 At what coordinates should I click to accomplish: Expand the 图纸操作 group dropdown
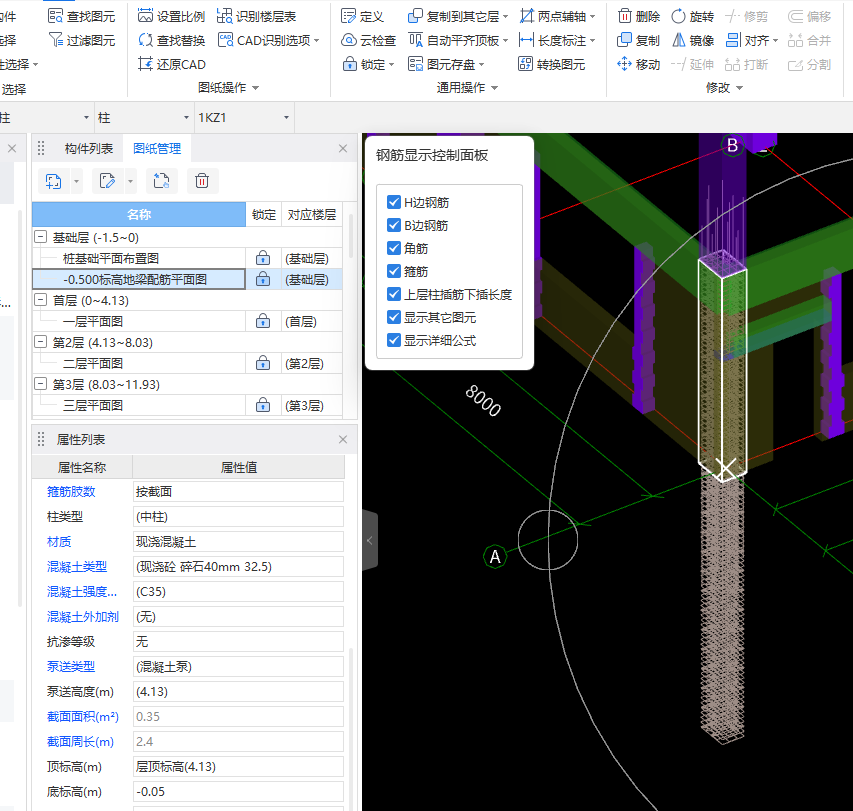[256, 88]
